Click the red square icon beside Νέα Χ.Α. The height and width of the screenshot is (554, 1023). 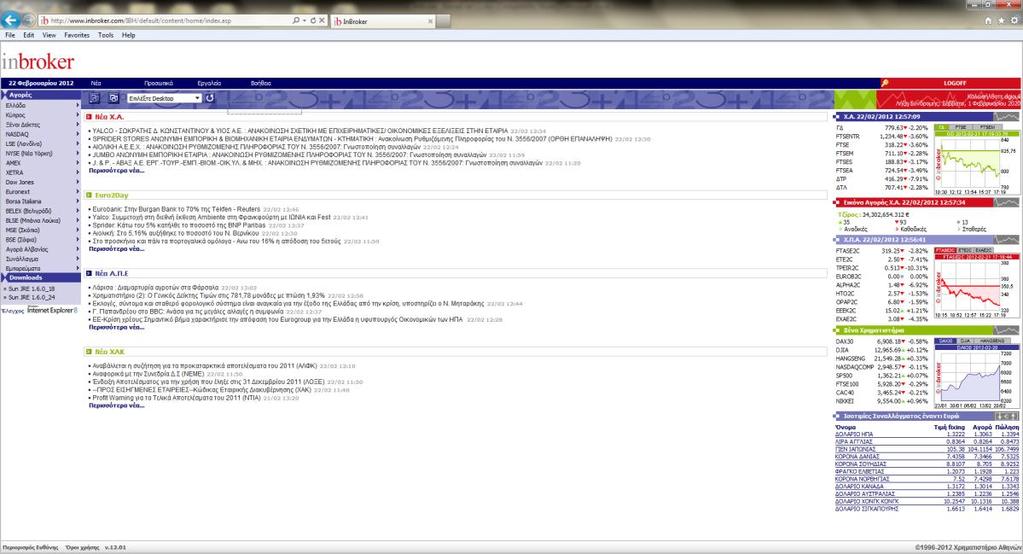[x=89, y=117]
